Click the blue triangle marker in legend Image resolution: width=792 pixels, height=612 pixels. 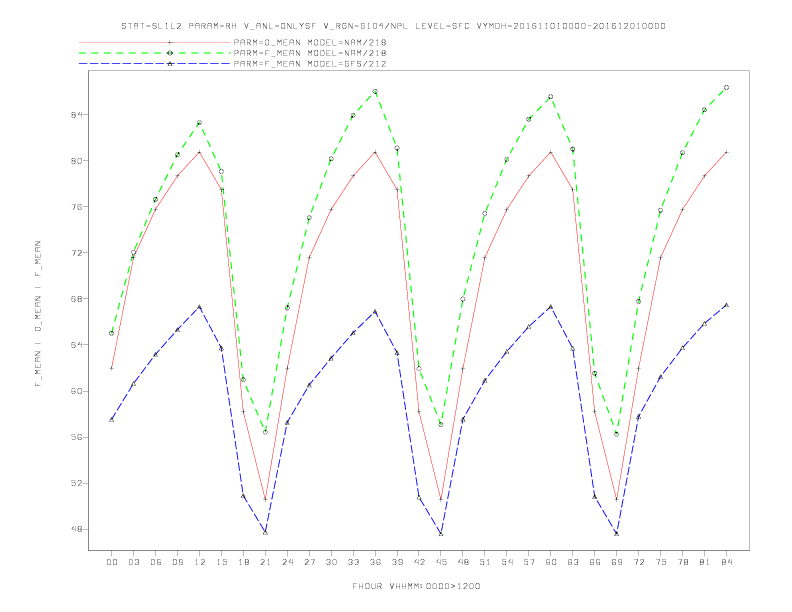coord(170,64)
